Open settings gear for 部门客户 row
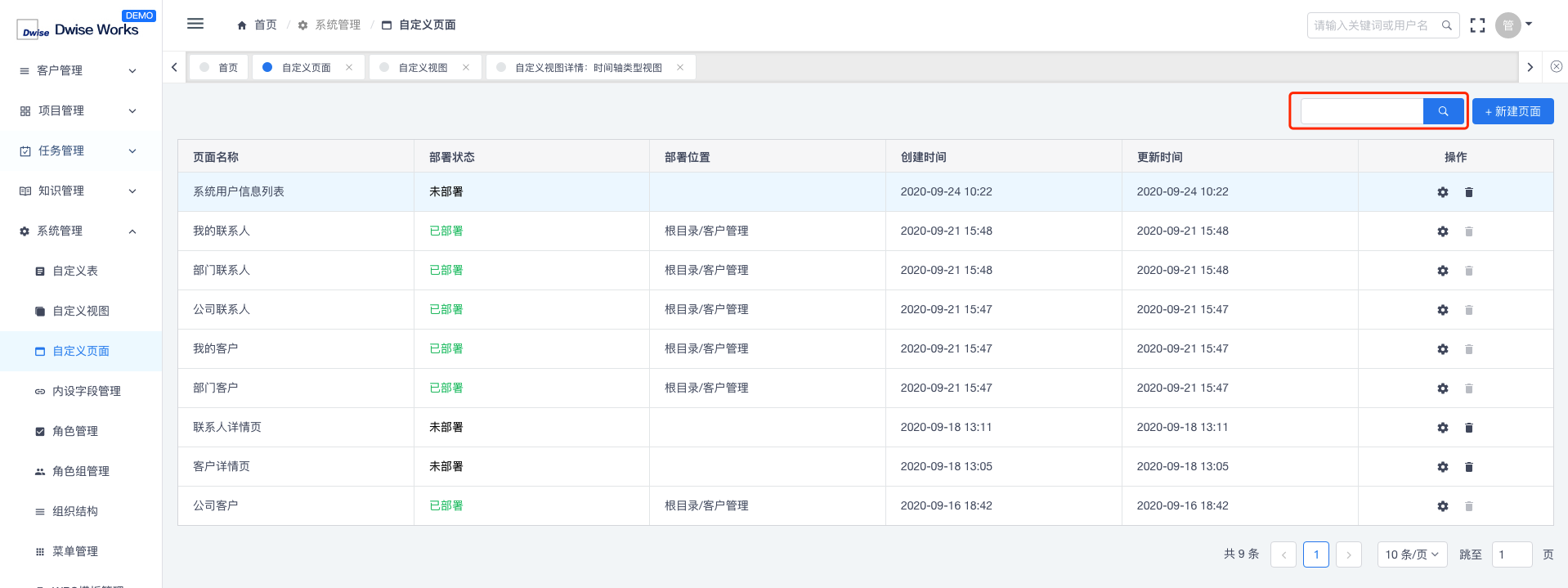Viewport: 1568px width, 588px height. coord(1443,388)
